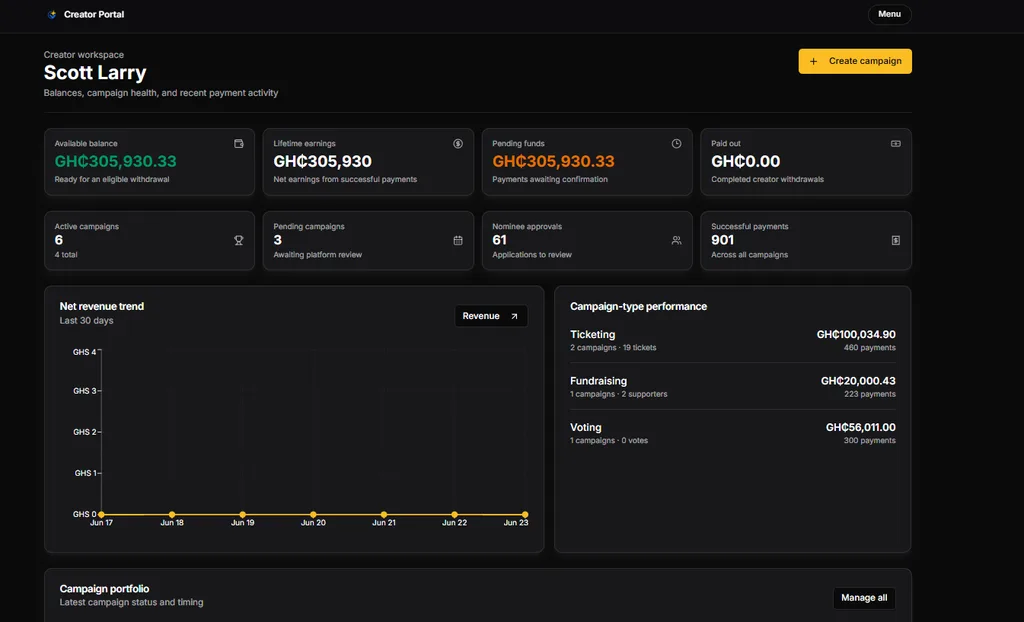Select the Jun 19 chart data point
Image resolution: width=1024 pixels, height=622 pixels.
click(x=242, y=515)
